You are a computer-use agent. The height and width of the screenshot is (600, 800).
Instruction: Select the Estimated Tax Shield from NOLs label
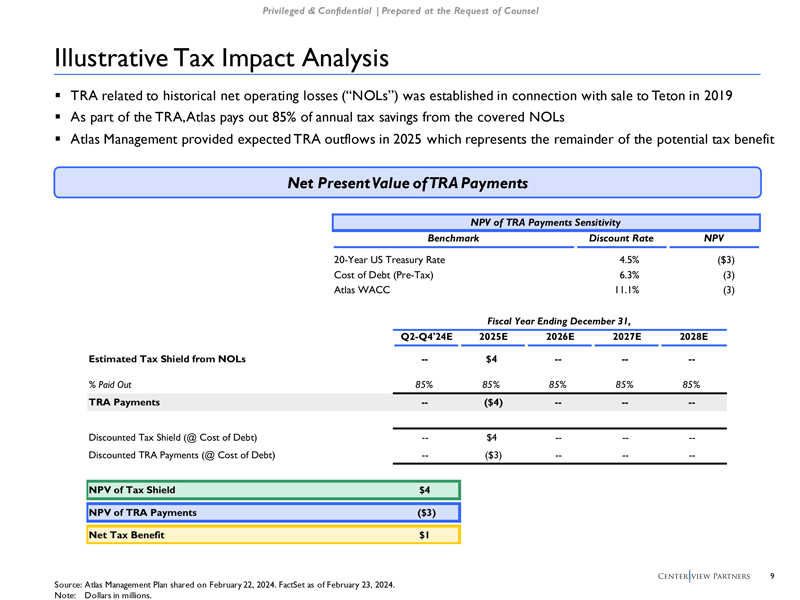click(x=167, y=358)
